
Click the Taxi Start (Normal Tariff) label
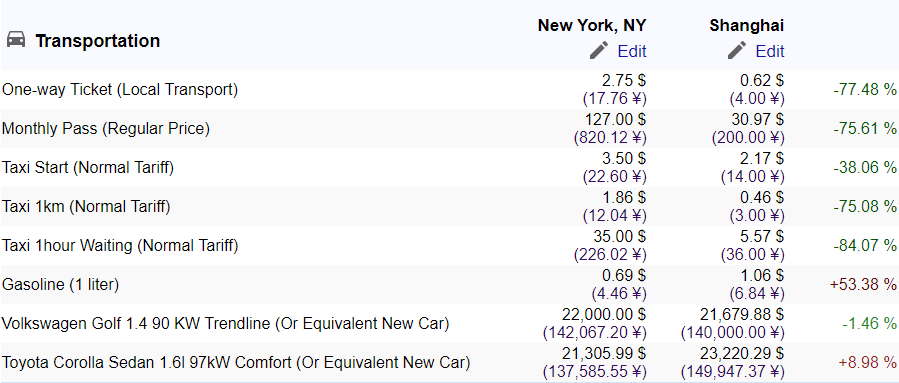(88, 167)
